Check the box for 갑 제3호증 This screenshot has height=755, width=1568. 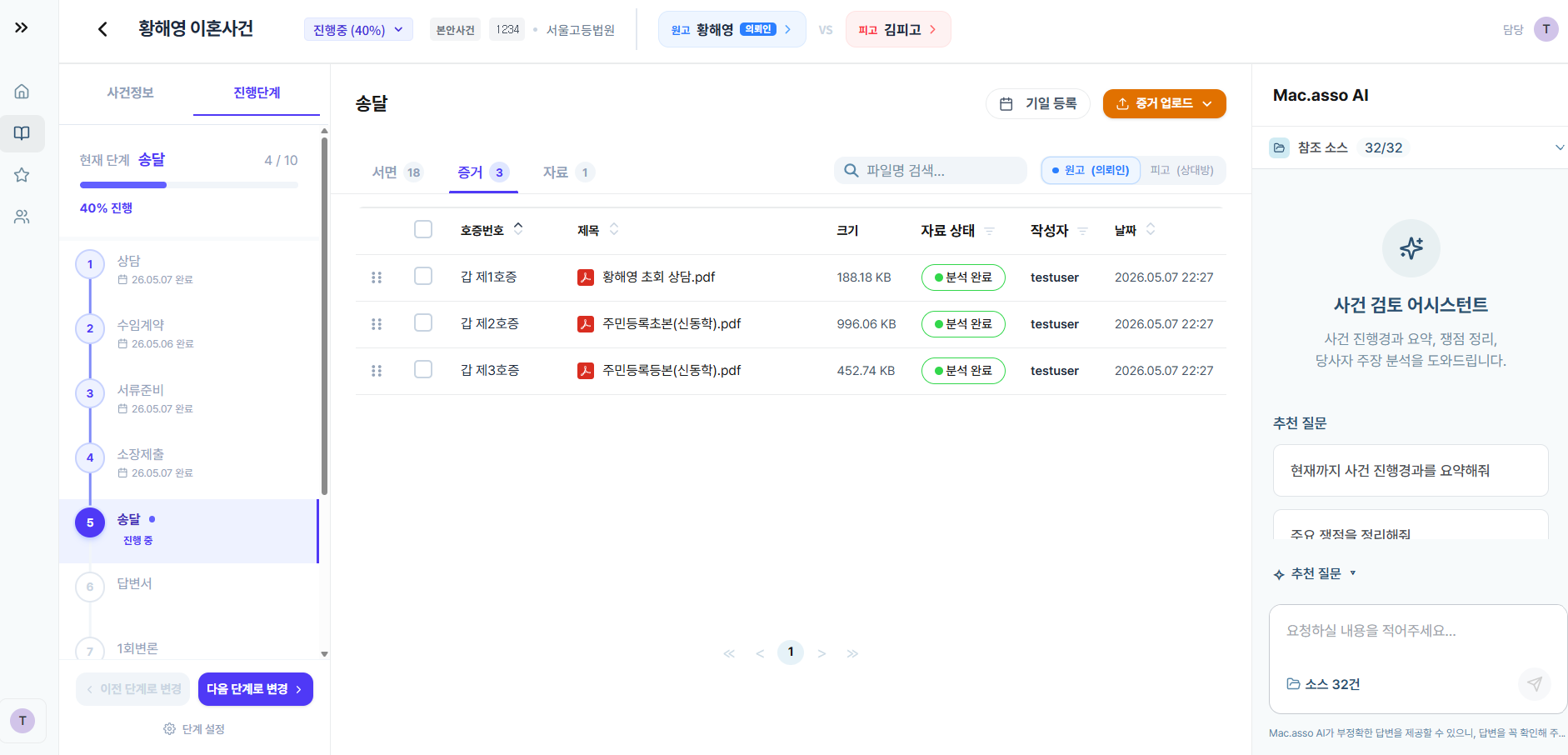point(423,369)
